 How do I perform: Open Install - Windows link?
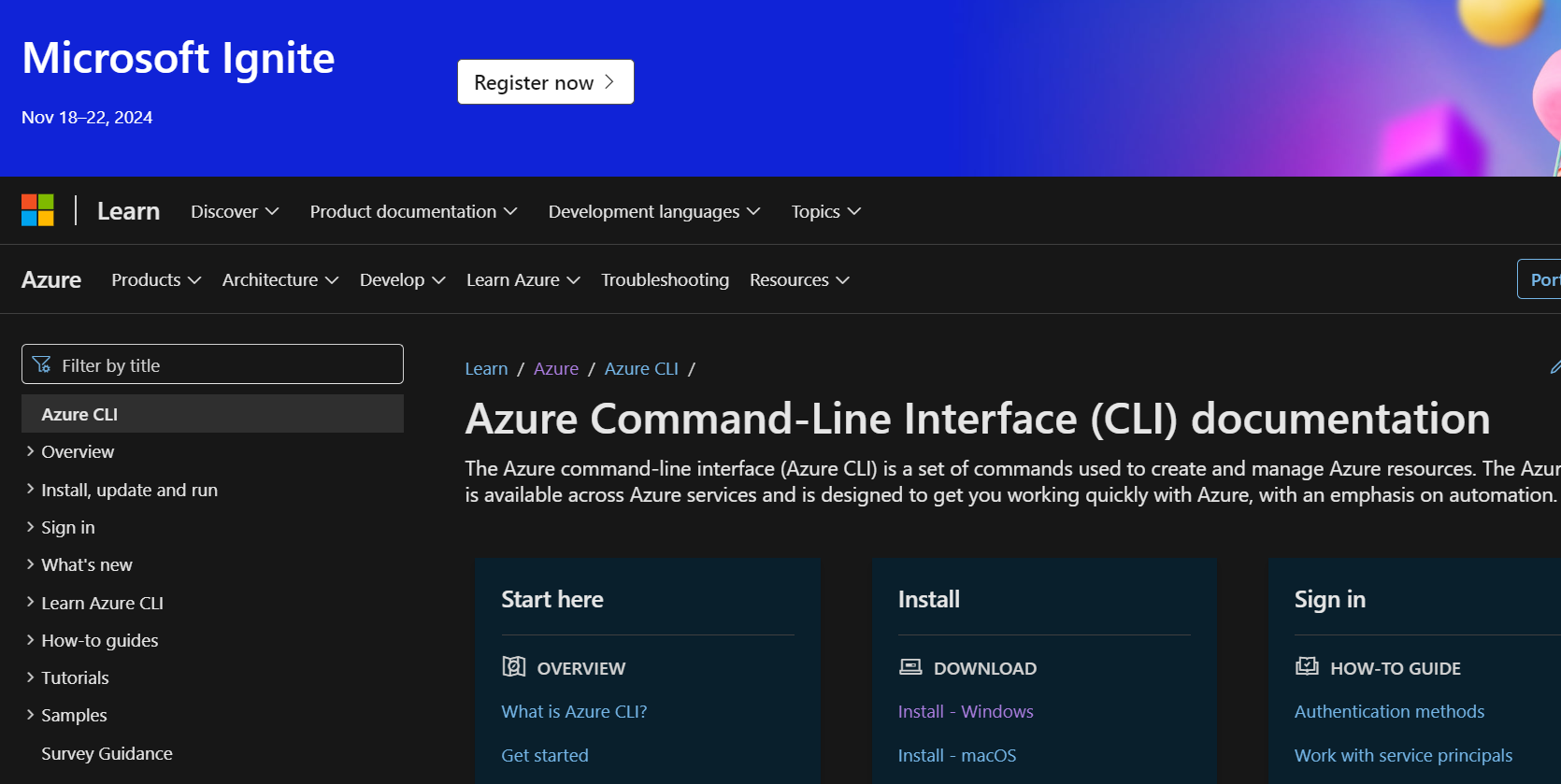966,711
